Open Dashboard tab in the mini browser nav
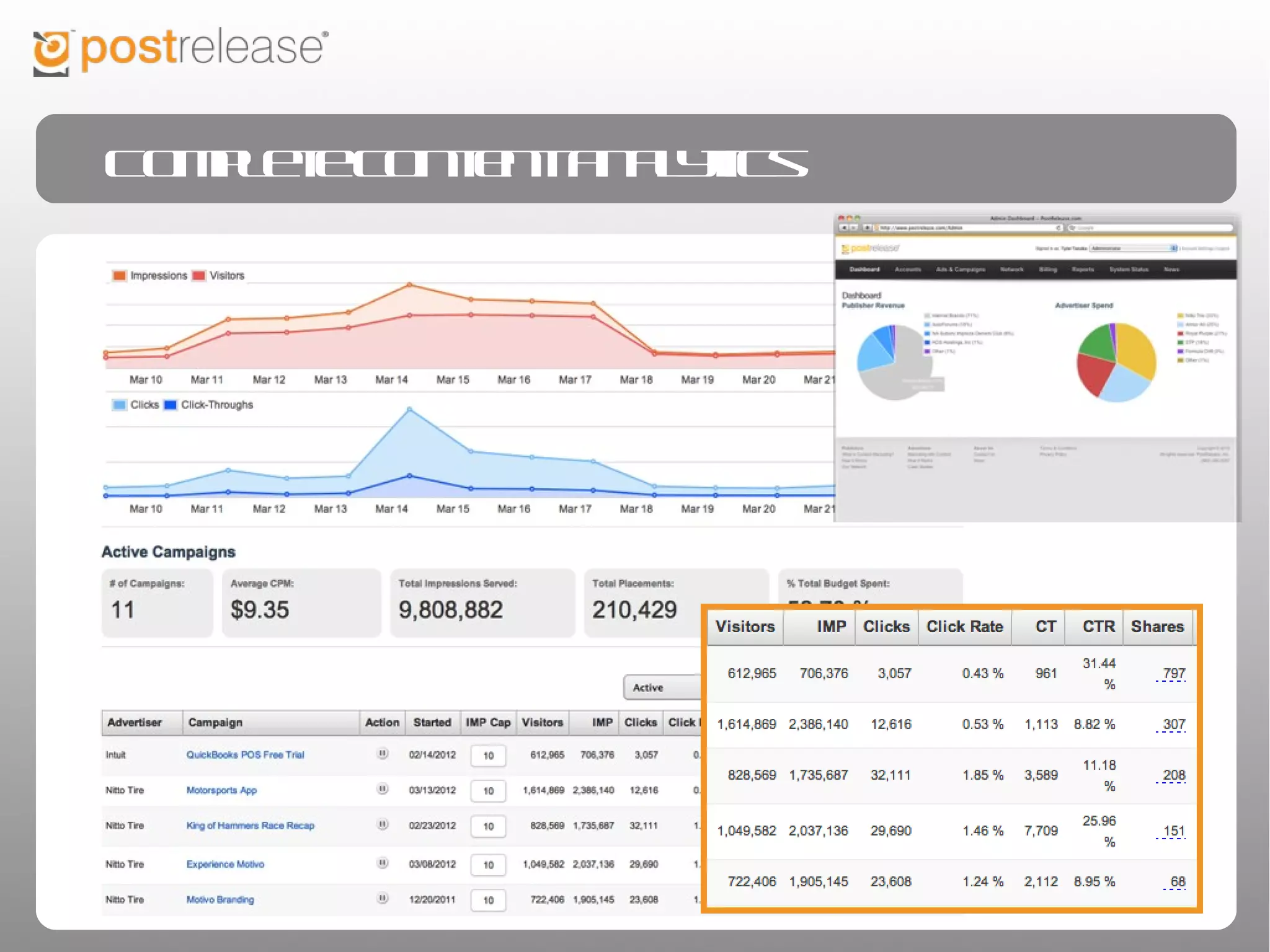1270x952 pixels. pos(864,270)
